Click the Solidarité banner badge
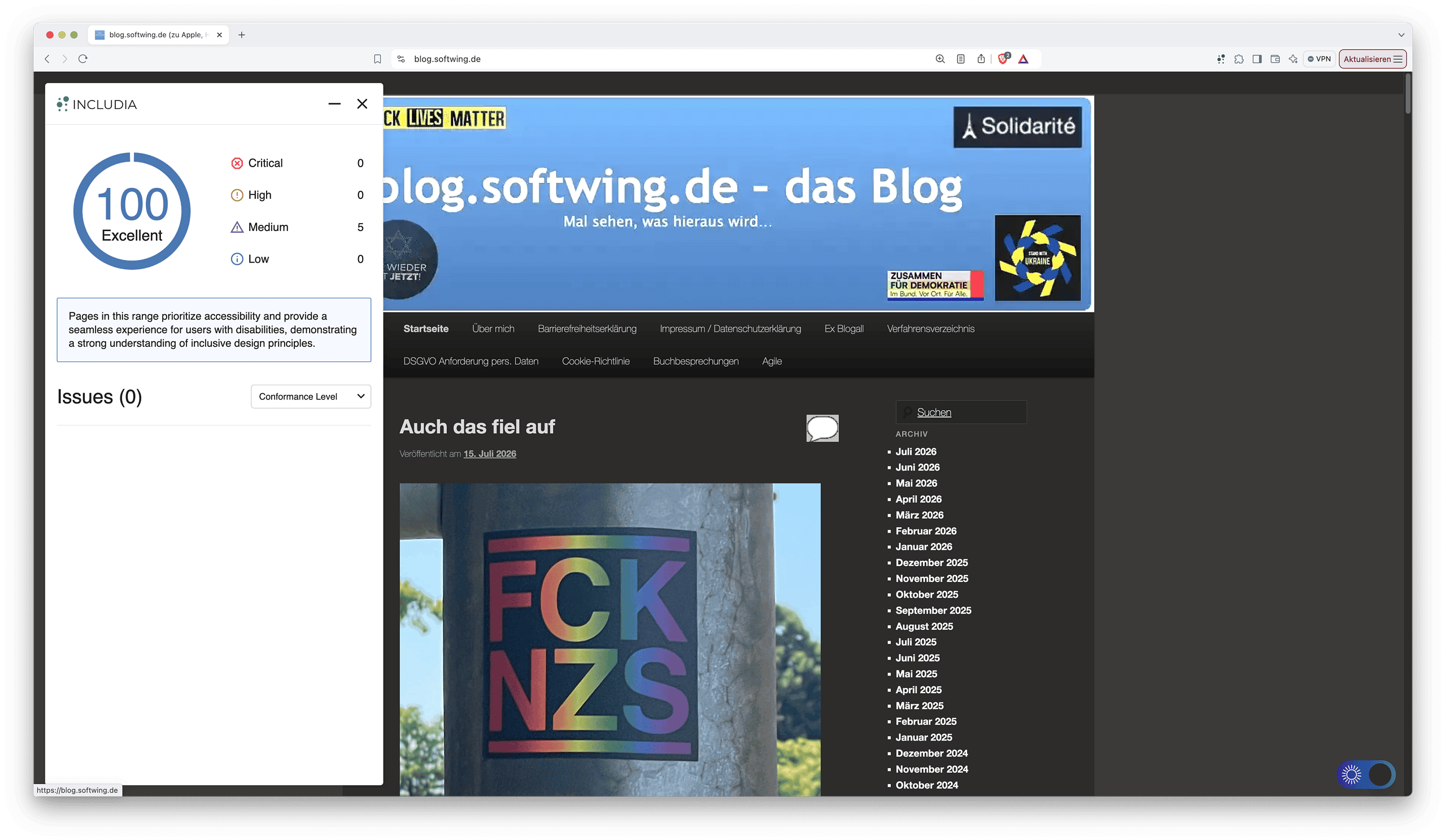 (1017, 127)
